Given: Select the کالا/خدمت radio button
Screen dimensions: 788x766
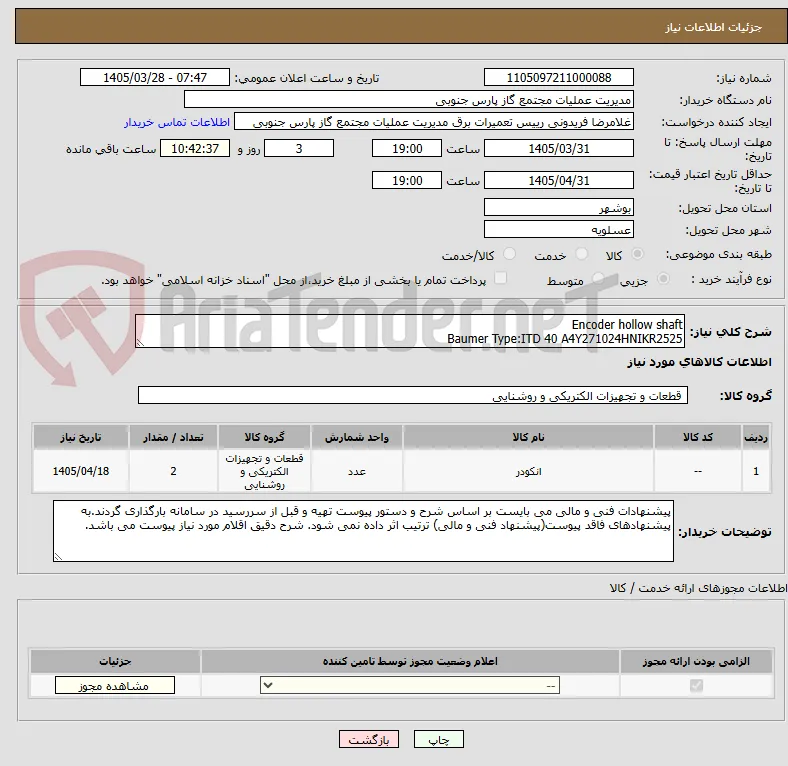Looking at the screenshot, I should [509, 254].
